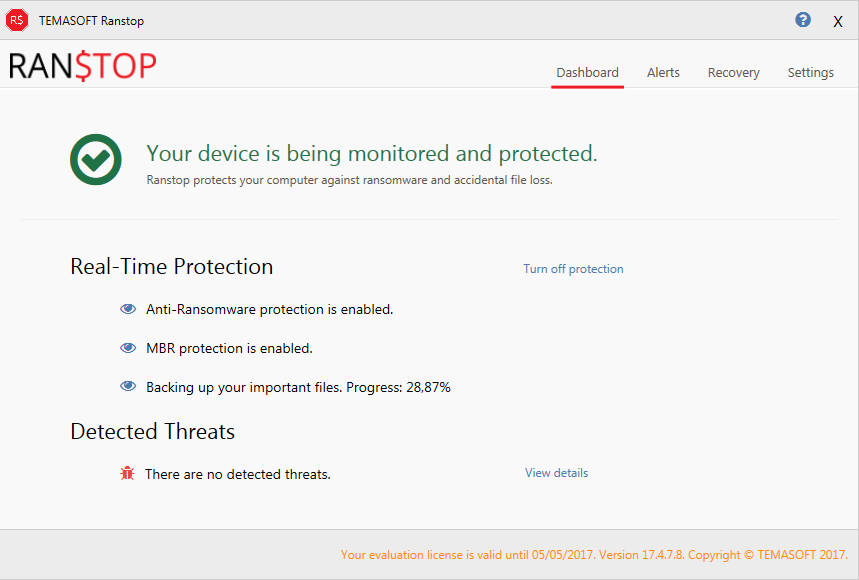View details of detected threats
859x580 pixels.
click(556, 473)
